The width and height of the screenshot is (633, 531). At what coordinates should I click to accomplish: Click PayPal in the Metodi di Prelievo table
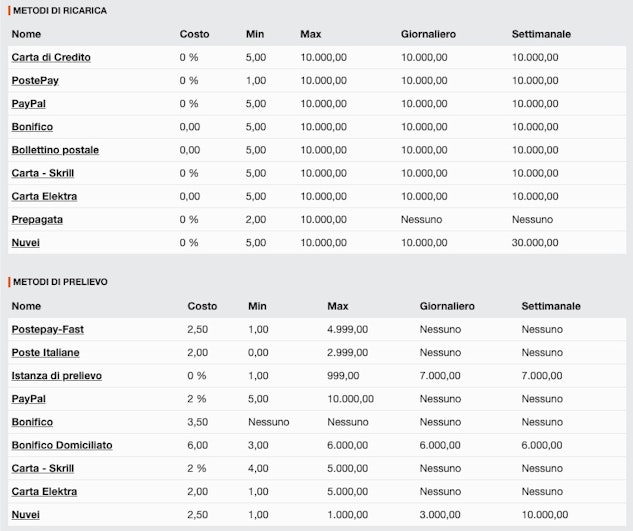[29, 398]
